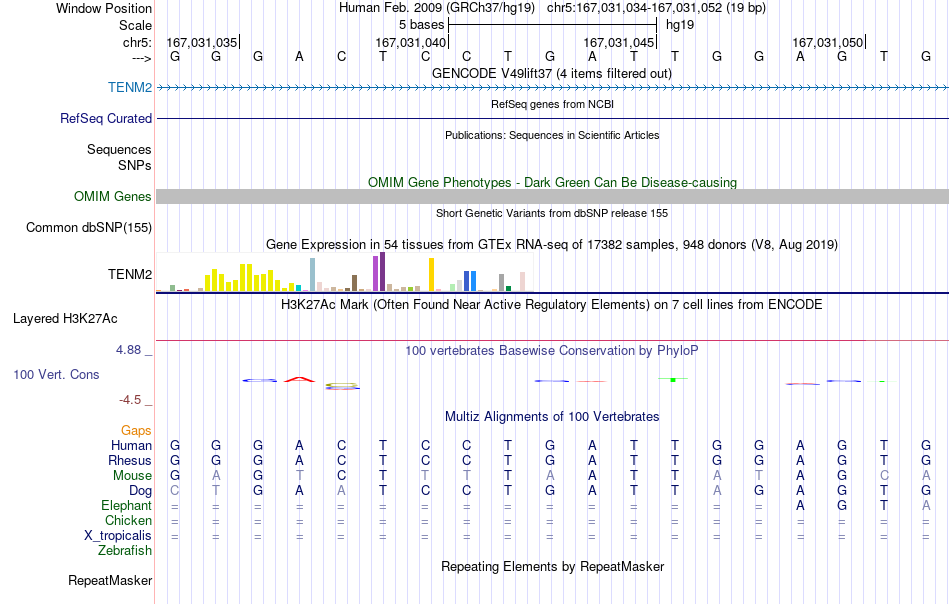
Task: Click the Multiz Alignments of 100 Vertebrates title
Action: pos(552,416)
